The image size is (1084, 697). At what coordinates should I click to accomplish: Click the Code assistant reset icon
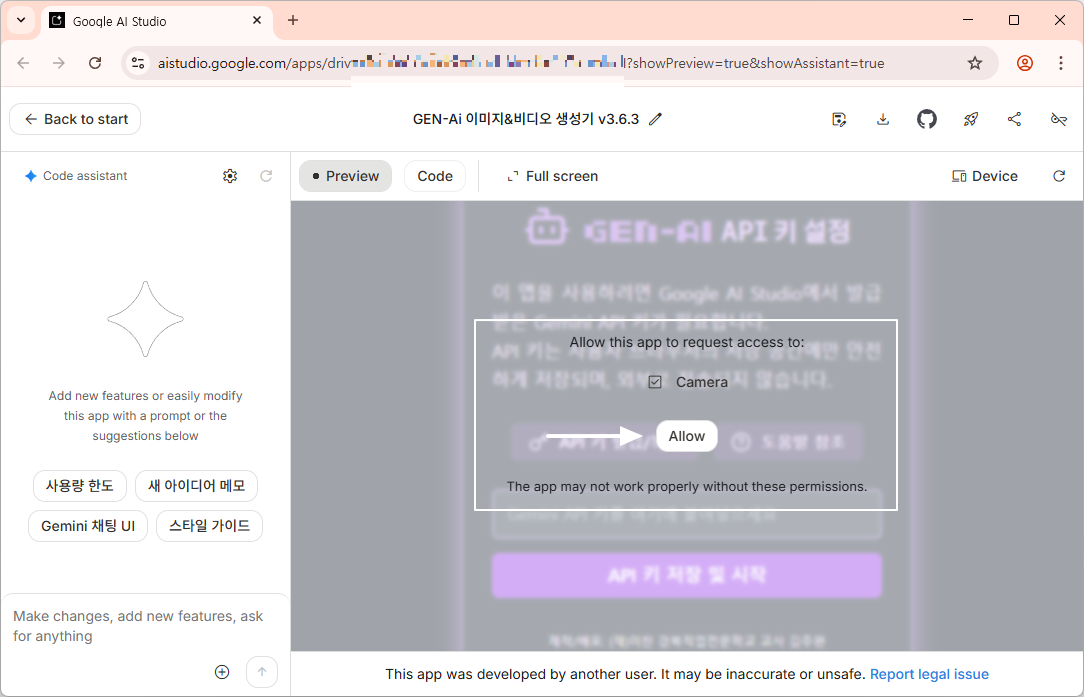pos(266,176)
